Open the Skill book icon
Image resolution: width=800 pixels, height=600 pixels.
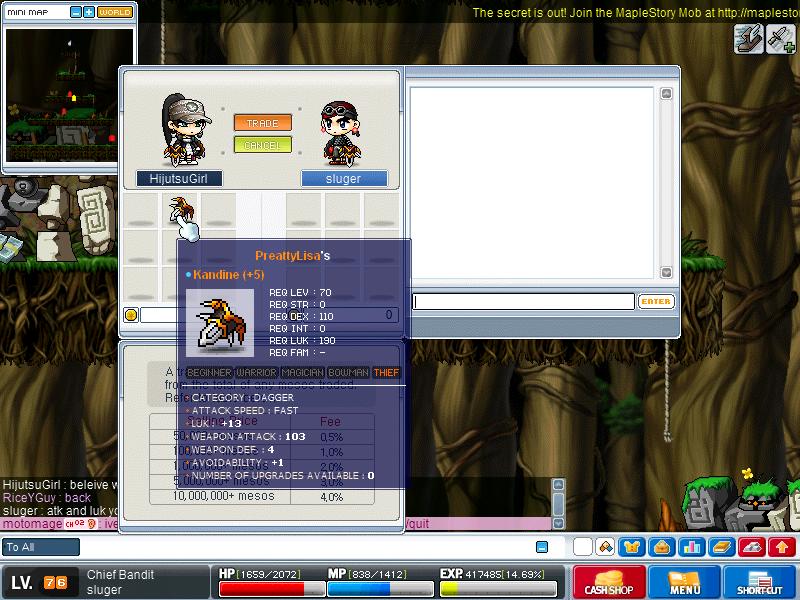click(722, 547)
